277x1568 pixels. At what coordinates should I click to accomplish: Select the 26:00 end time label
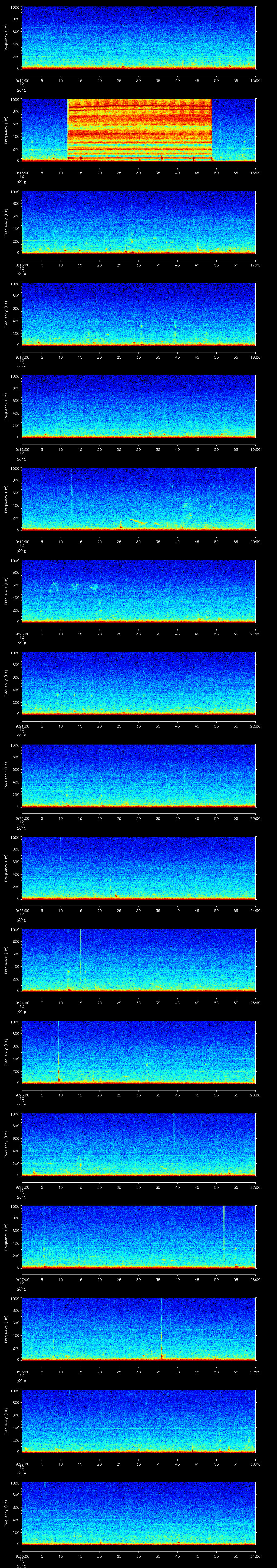[255, 1095]
